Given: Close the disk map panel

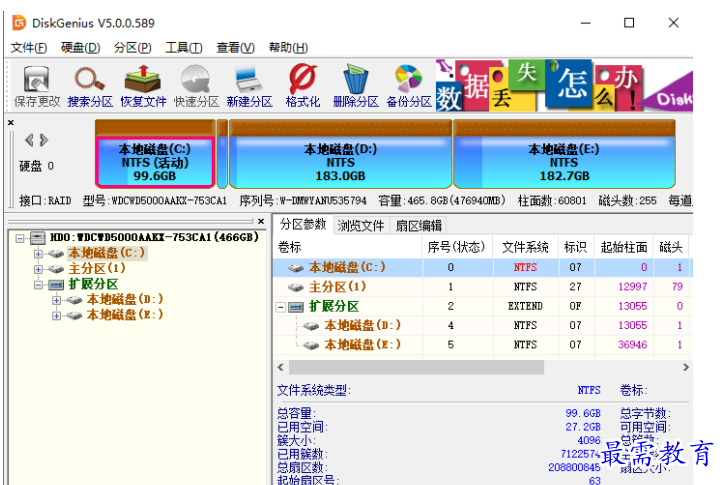Looking at the screenshot, I should 11,123.
